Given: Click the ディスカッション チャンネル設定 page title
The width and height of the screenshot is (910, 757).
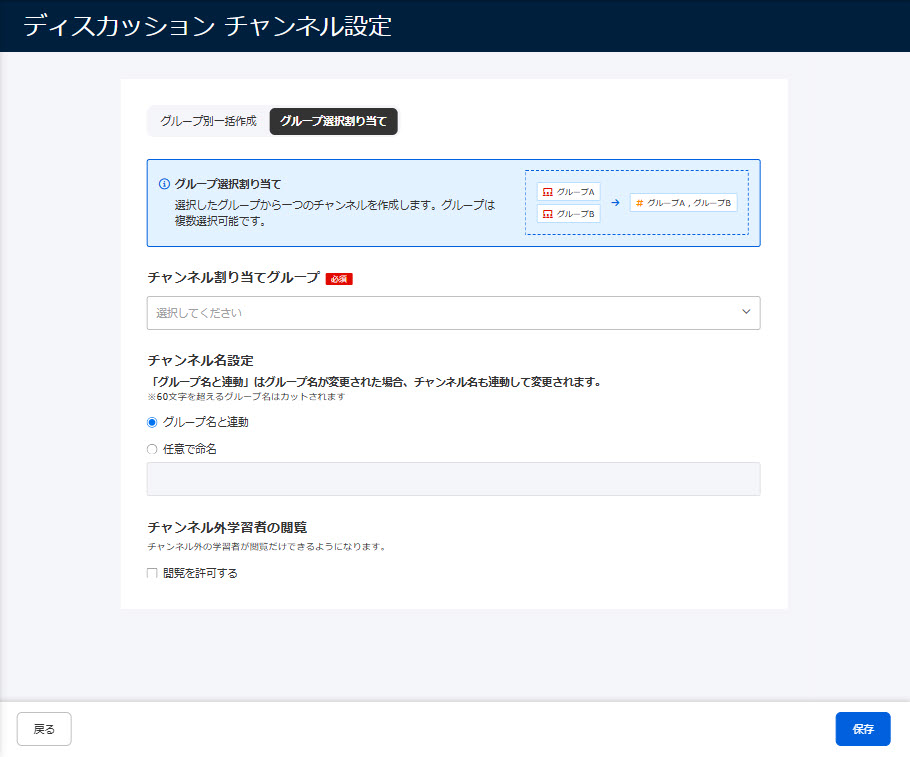Looking at the screenshot, I should click(207, 27).
